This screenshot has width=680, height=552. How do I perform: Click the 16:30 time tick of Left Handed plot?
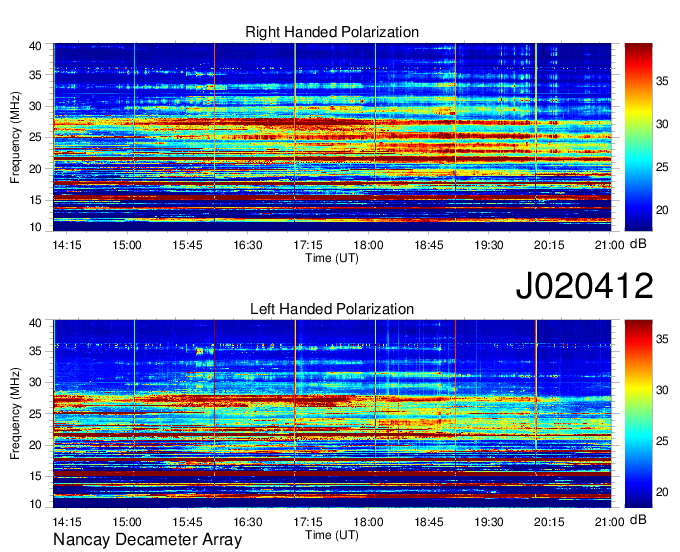(x=248, y=522)
